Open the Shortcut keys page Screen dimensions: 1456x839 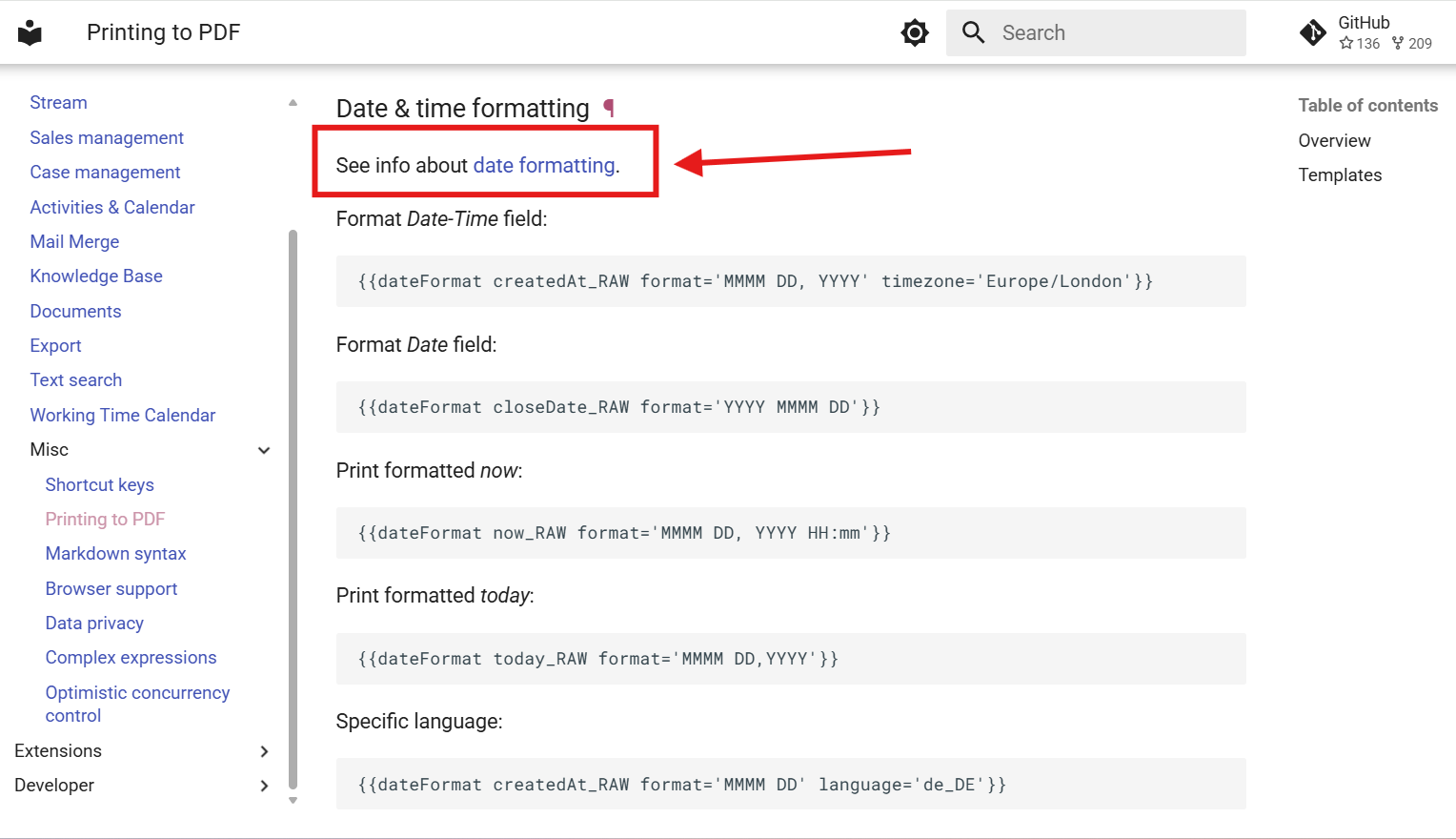tap(100, 484)
